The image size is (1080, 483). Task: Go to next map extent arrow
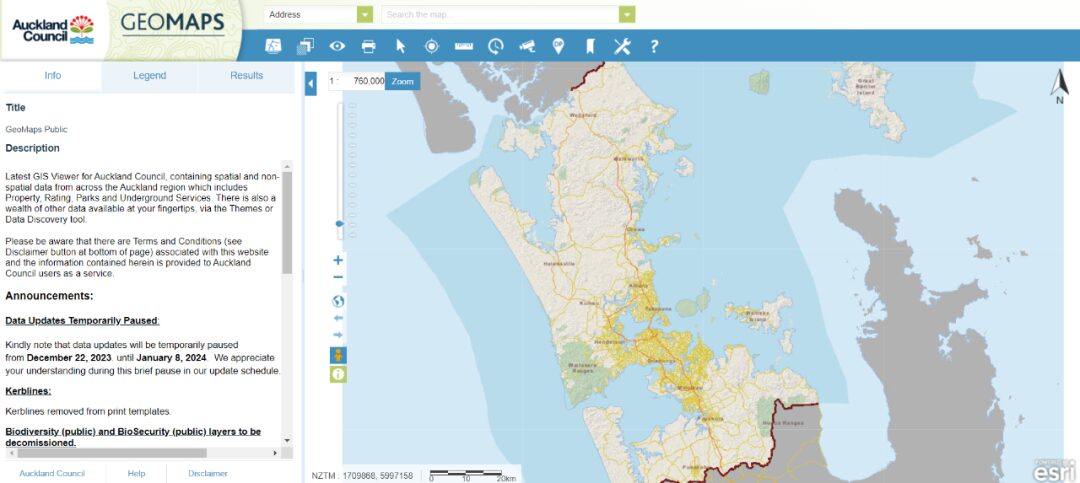coord(338,335)
